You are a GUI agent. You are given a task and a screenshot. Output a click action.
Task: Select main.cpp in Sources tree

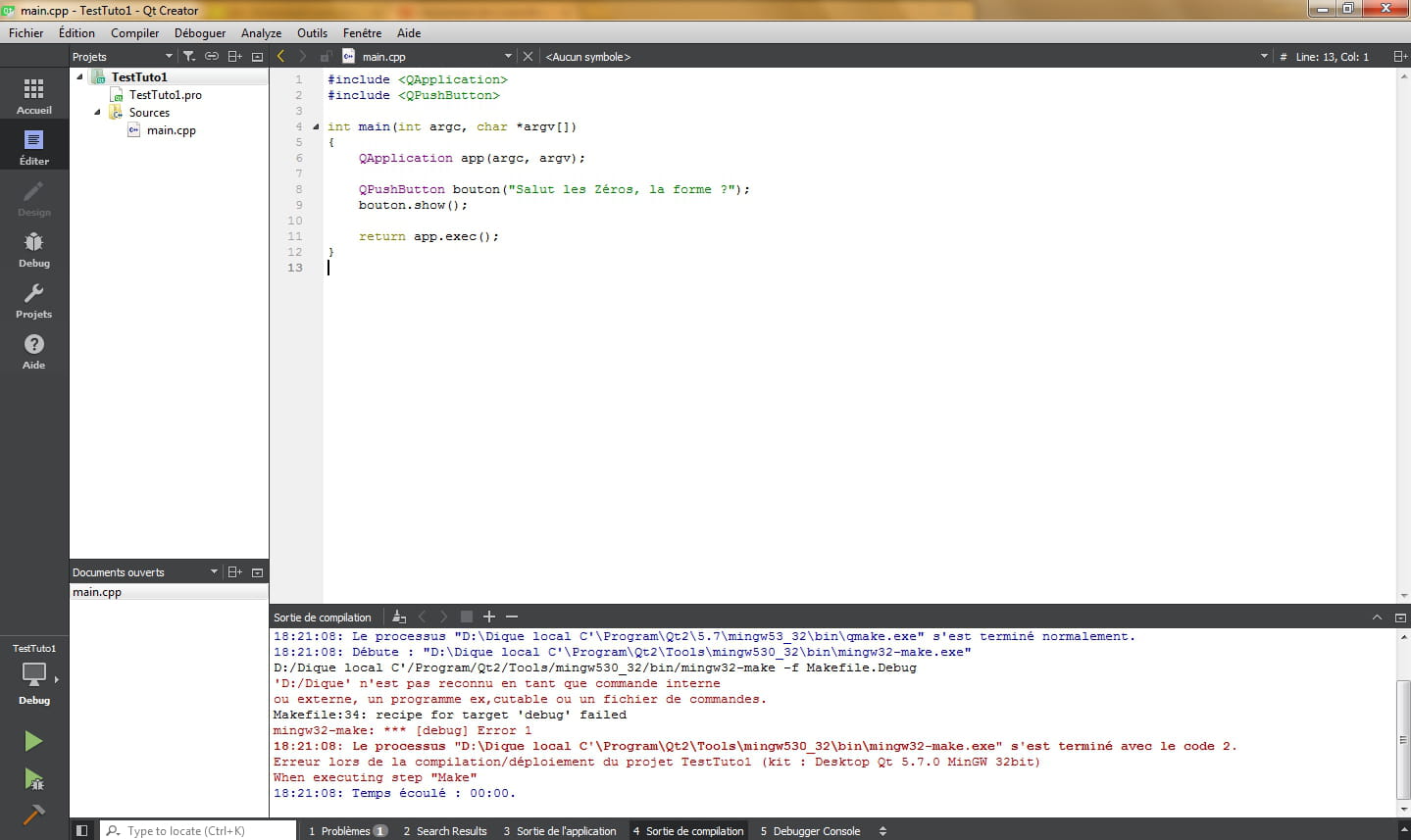(172, 130)
